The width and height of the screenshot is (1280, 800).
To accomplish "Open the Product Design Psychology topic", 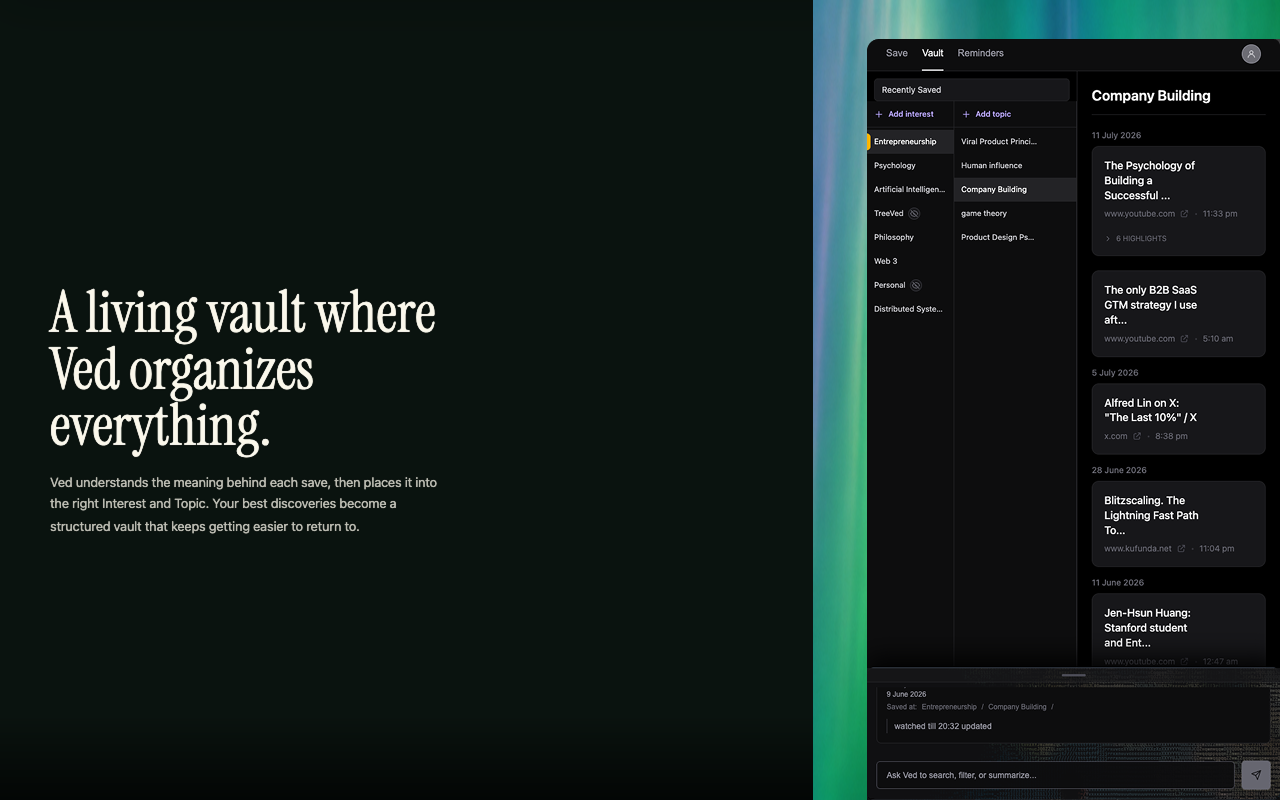I will click(x=1015, y=238).
